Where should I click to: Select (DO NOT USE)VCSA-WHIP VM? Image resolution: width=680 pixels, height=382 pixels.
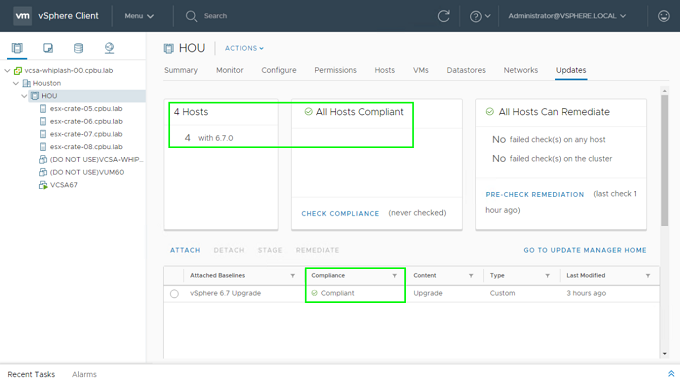pyautogui.click(x=96, y=160)
